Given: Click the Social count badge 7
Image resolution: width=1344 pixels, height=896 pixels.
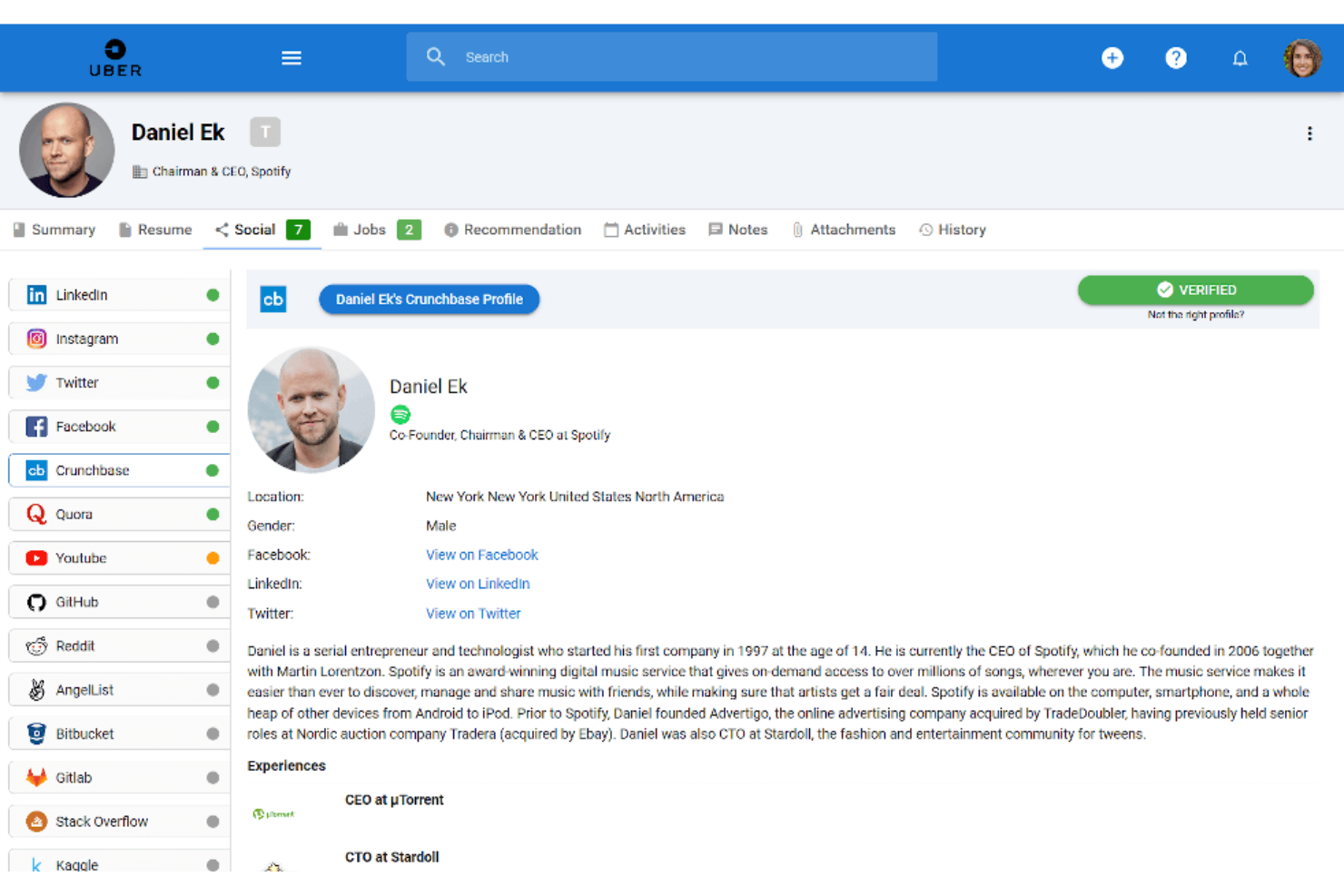Looking at the screenshot, I should point(298,230).
